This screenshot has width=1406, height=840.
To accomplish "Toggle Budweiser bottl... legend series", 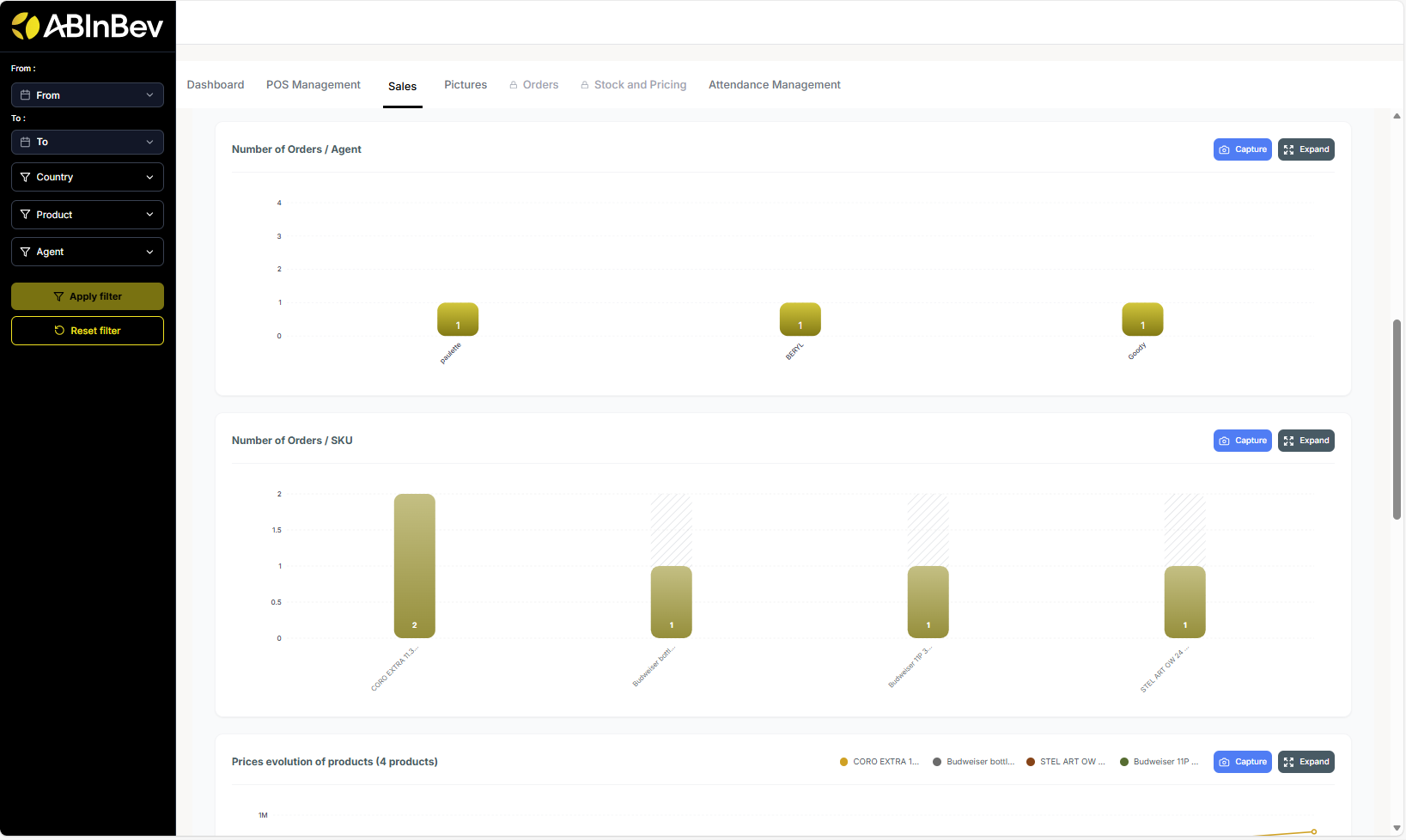I will (973, 762).
